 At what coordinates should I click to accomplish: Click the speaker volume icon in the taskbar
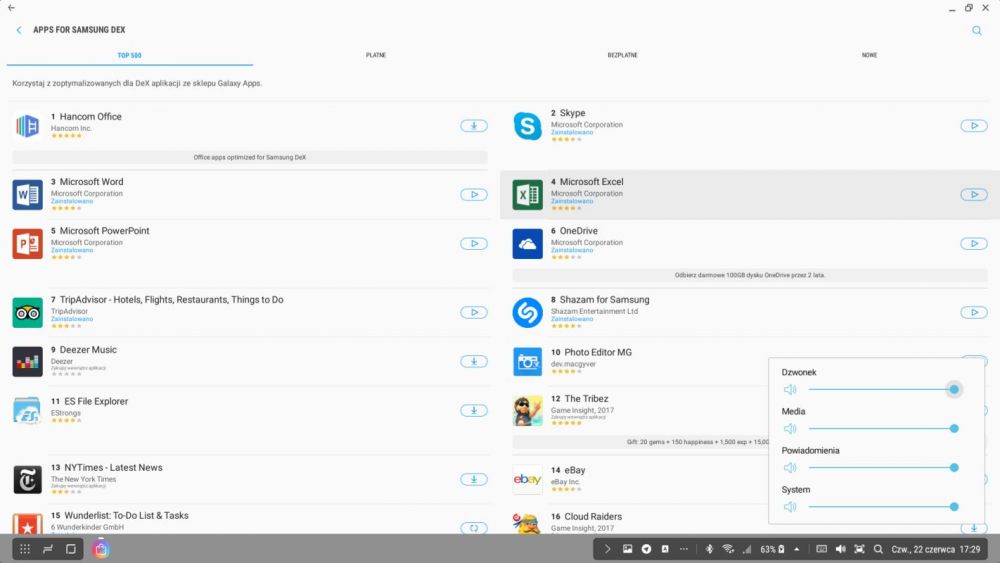[x=841, y=549]
